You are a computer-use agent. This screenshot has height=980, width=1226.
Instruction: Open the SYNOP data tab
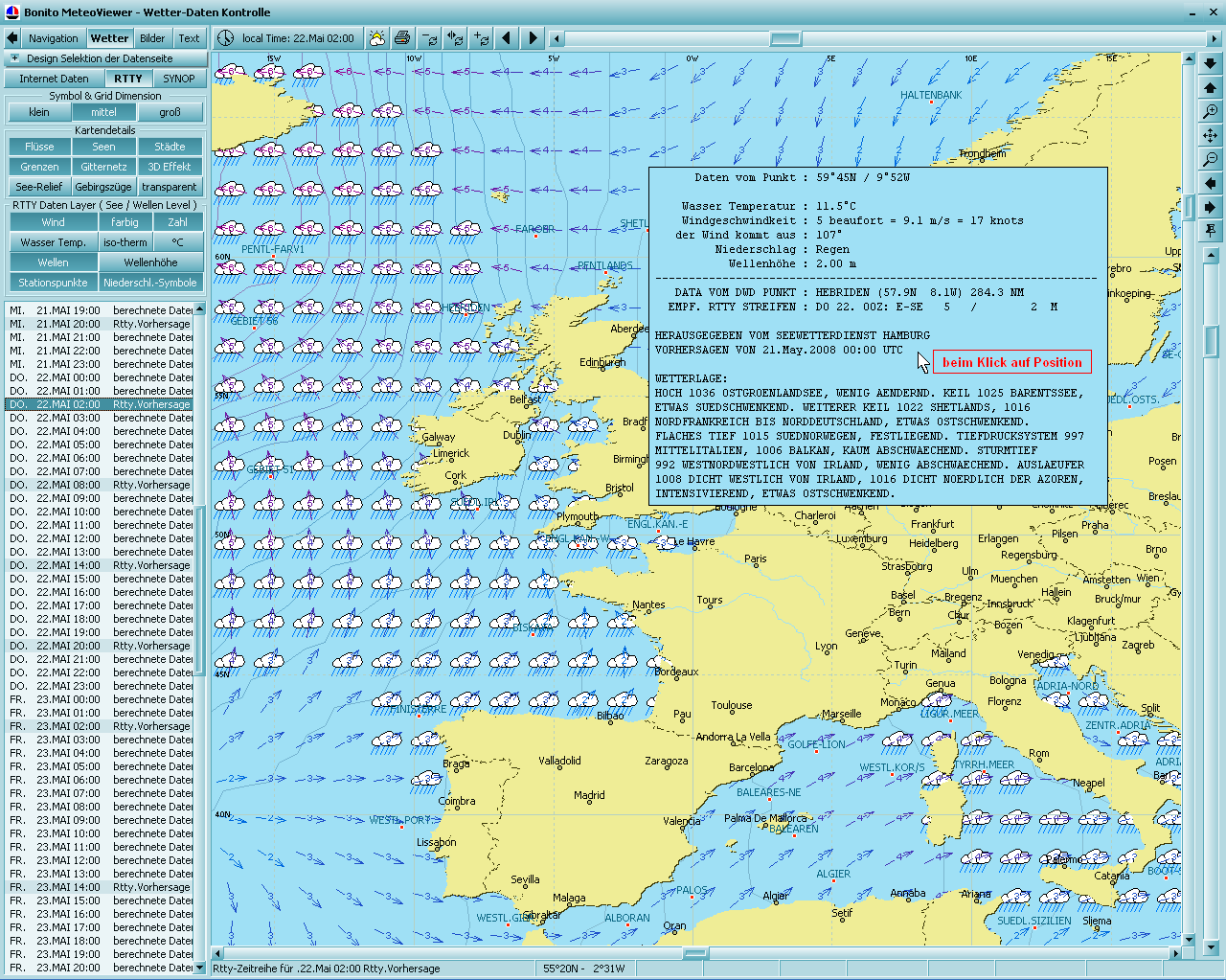(179, 79)
